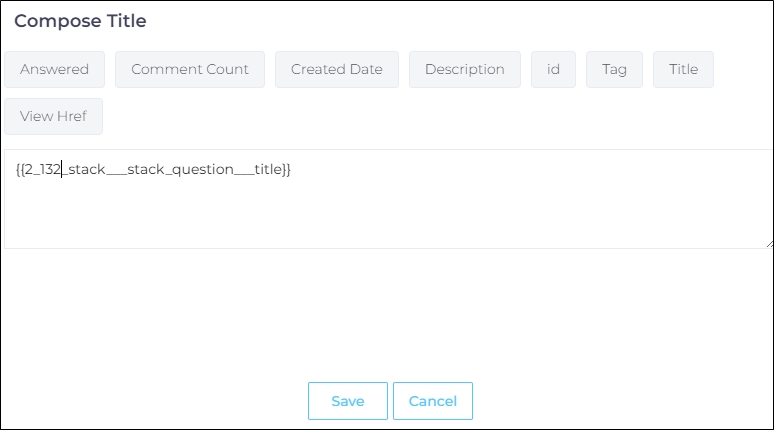Insert the Description field tag
774x430 pixels.
click(465, 70)
